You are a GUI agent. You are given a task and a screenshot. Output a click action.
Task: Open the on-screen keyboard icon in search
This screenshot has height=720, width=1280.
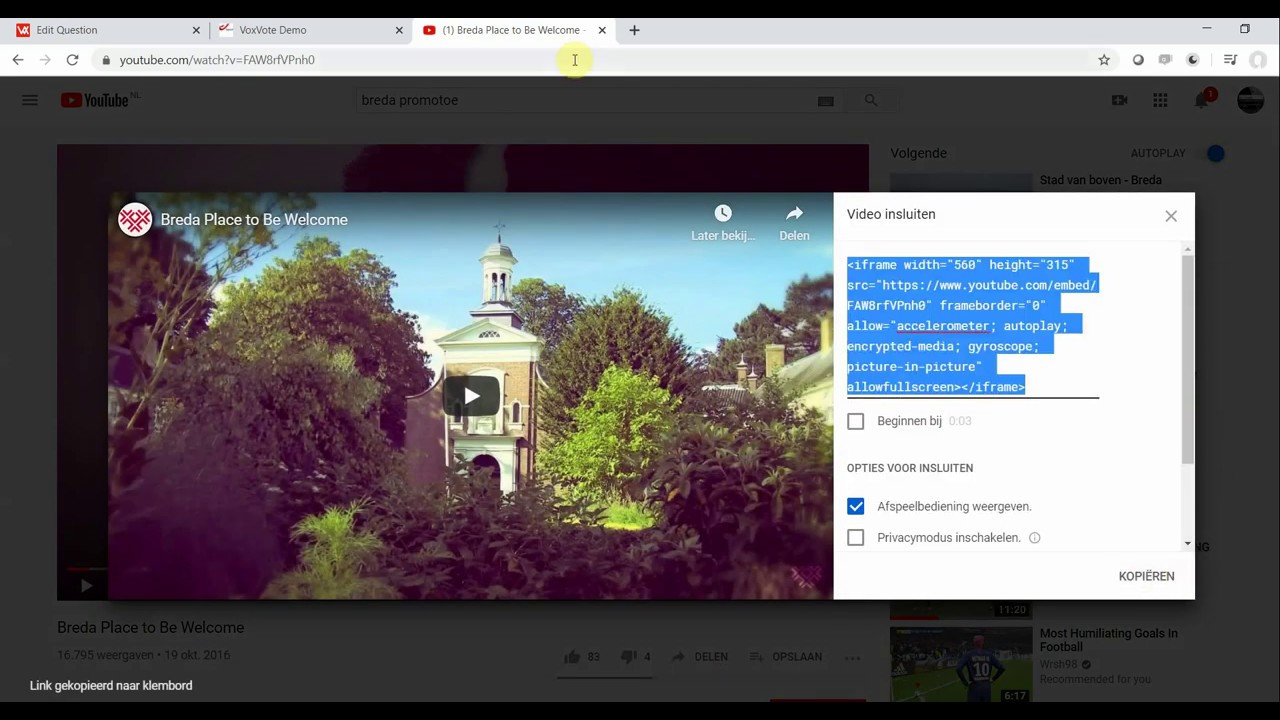coord(826,101)
